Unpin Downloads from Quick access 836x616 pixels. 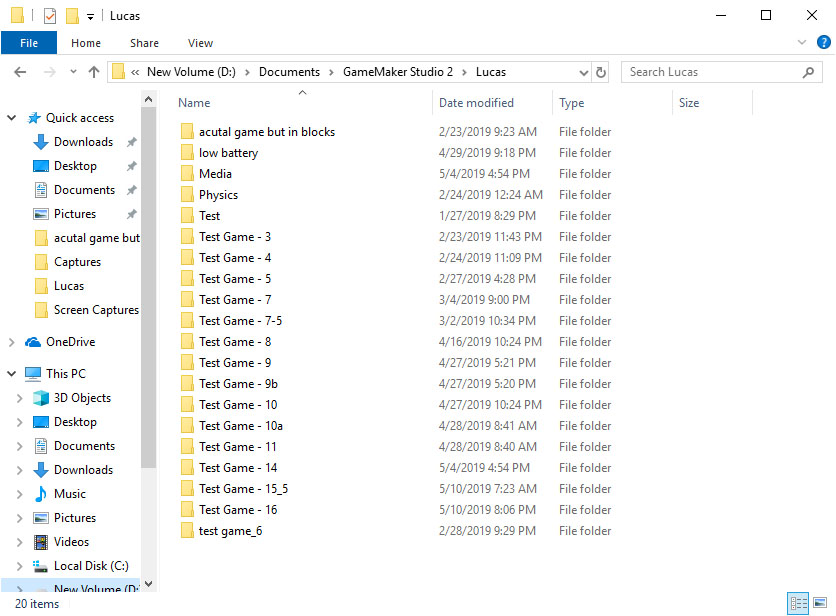click(x=130, y=141)
